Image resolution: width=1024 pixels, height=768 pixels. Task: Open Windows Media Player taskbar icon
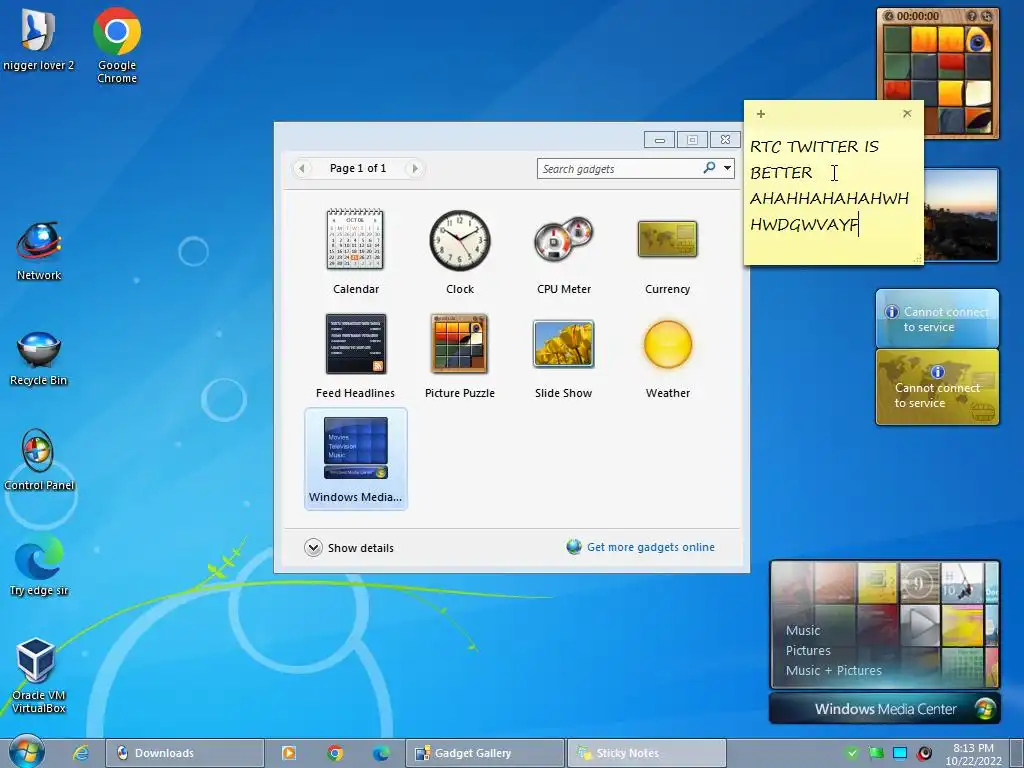click(x=289, y=753)
